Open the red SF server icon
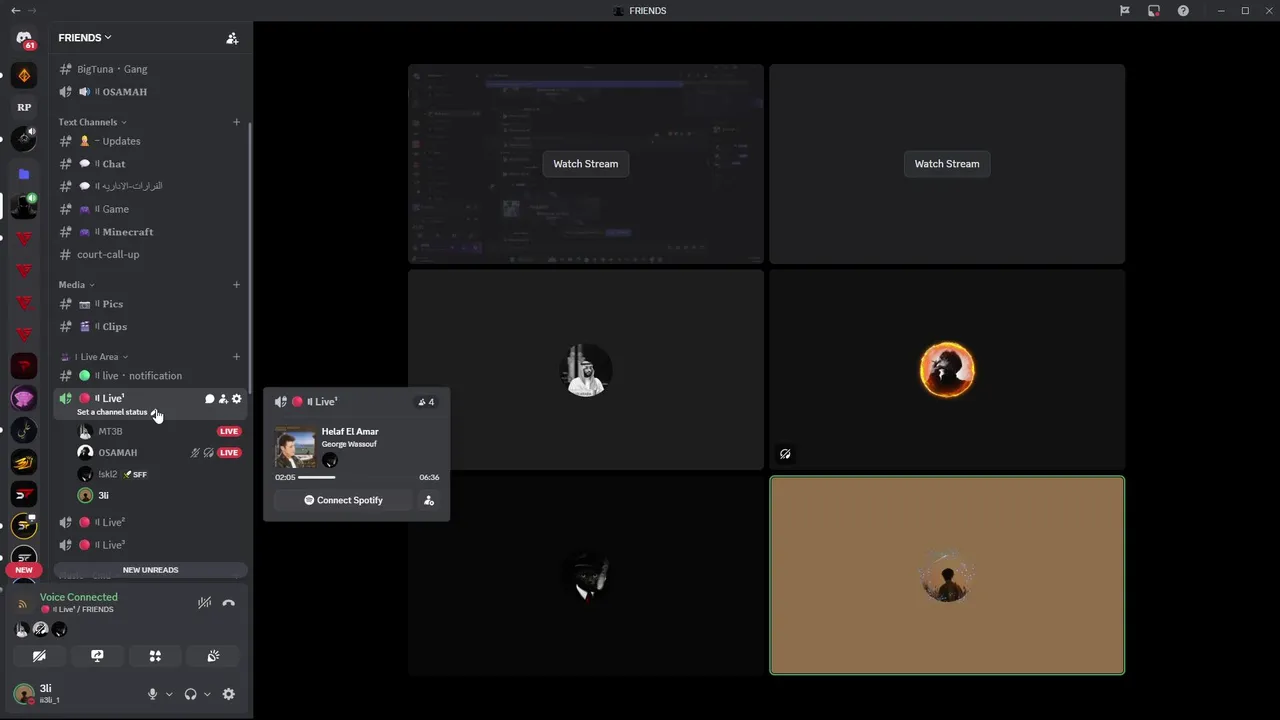 24,494
